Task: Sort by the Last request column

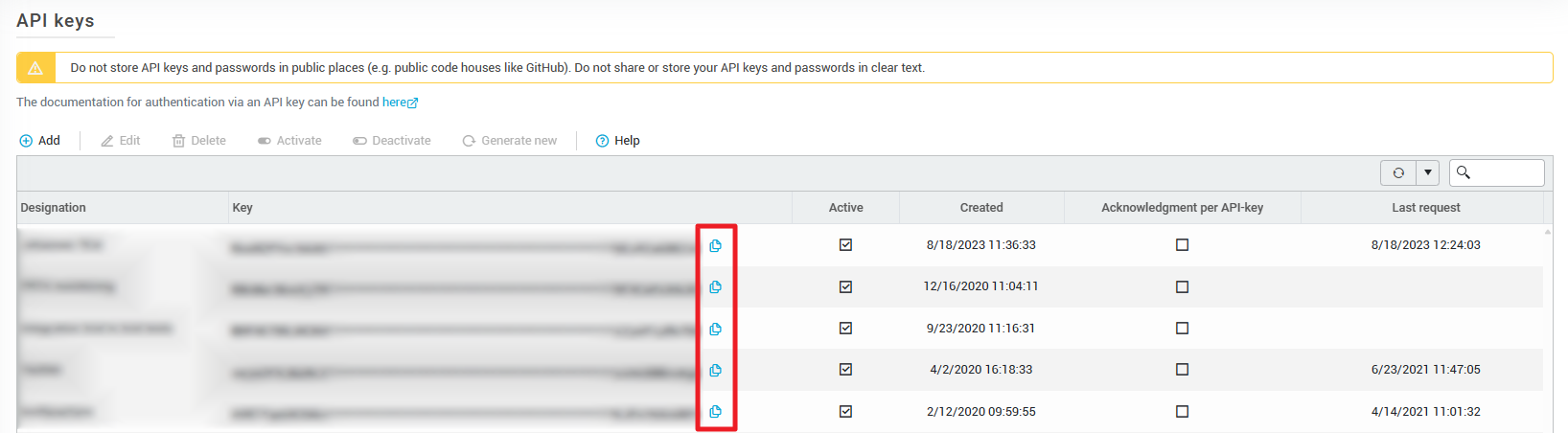Action: point(1425,208)
